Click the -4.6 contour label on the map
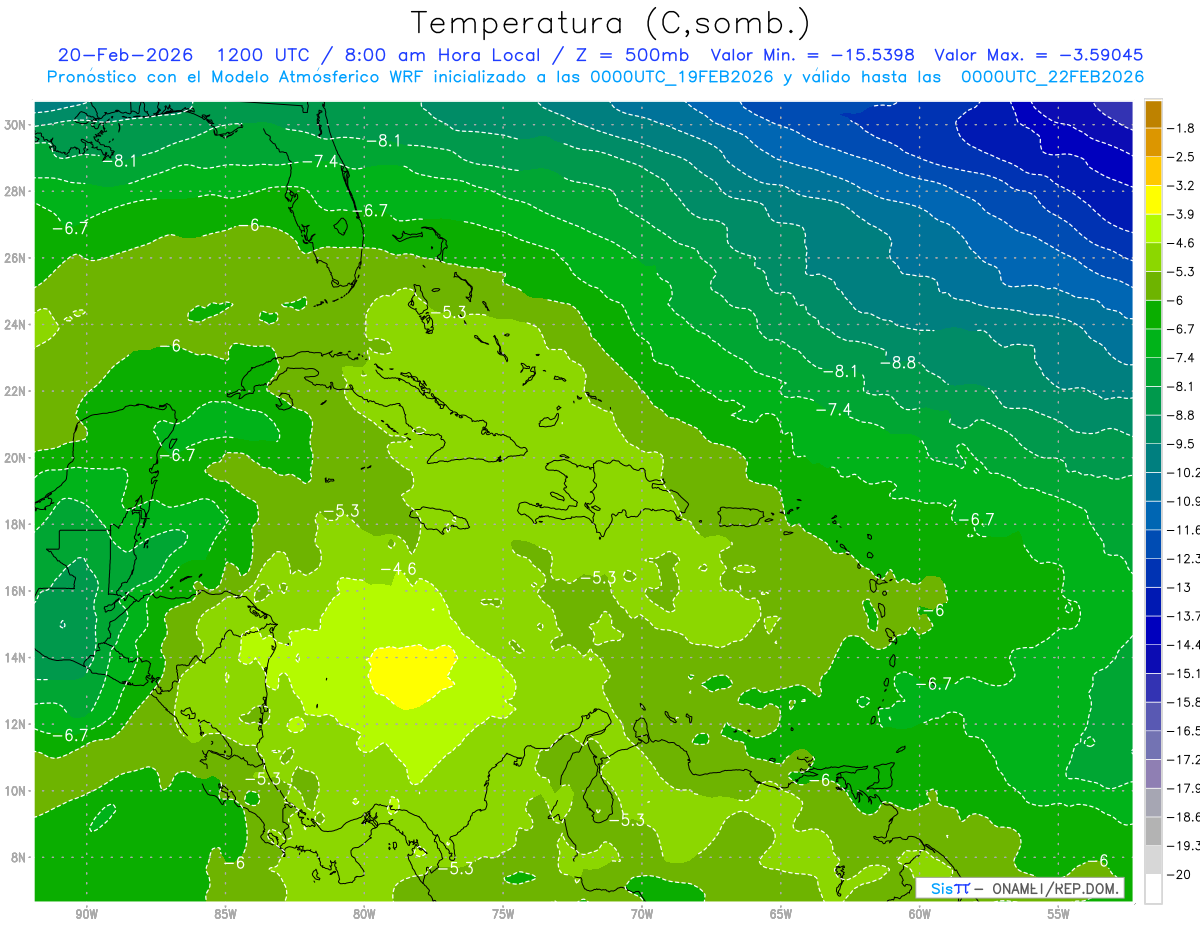The image size is (1200, 927). point(398,569)
